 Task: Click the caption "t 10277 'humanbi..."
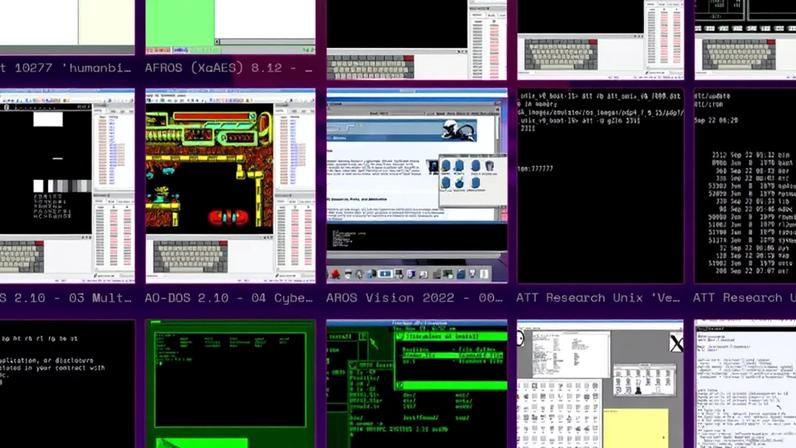pos(66,68)
